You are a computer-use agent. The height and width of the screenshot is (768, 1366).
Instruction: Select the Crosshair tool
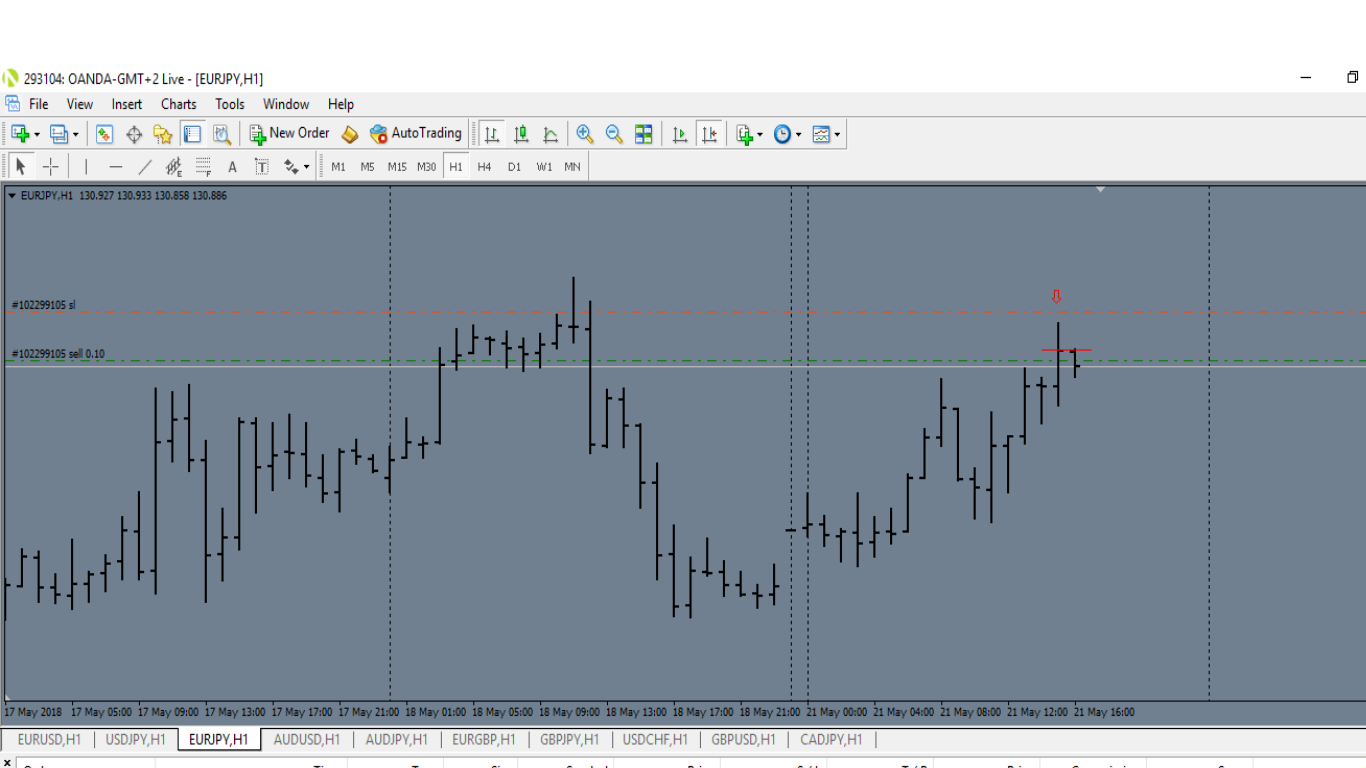click(50, 167)
